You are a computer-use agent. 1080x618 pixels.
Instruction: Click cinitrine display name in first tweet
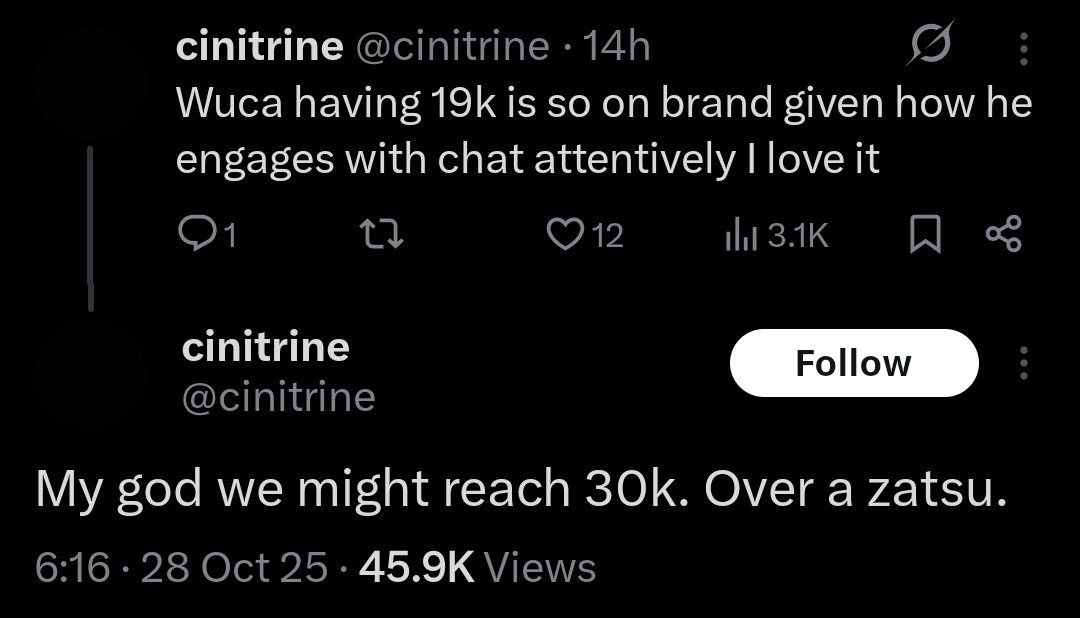(x=259, y=46)
